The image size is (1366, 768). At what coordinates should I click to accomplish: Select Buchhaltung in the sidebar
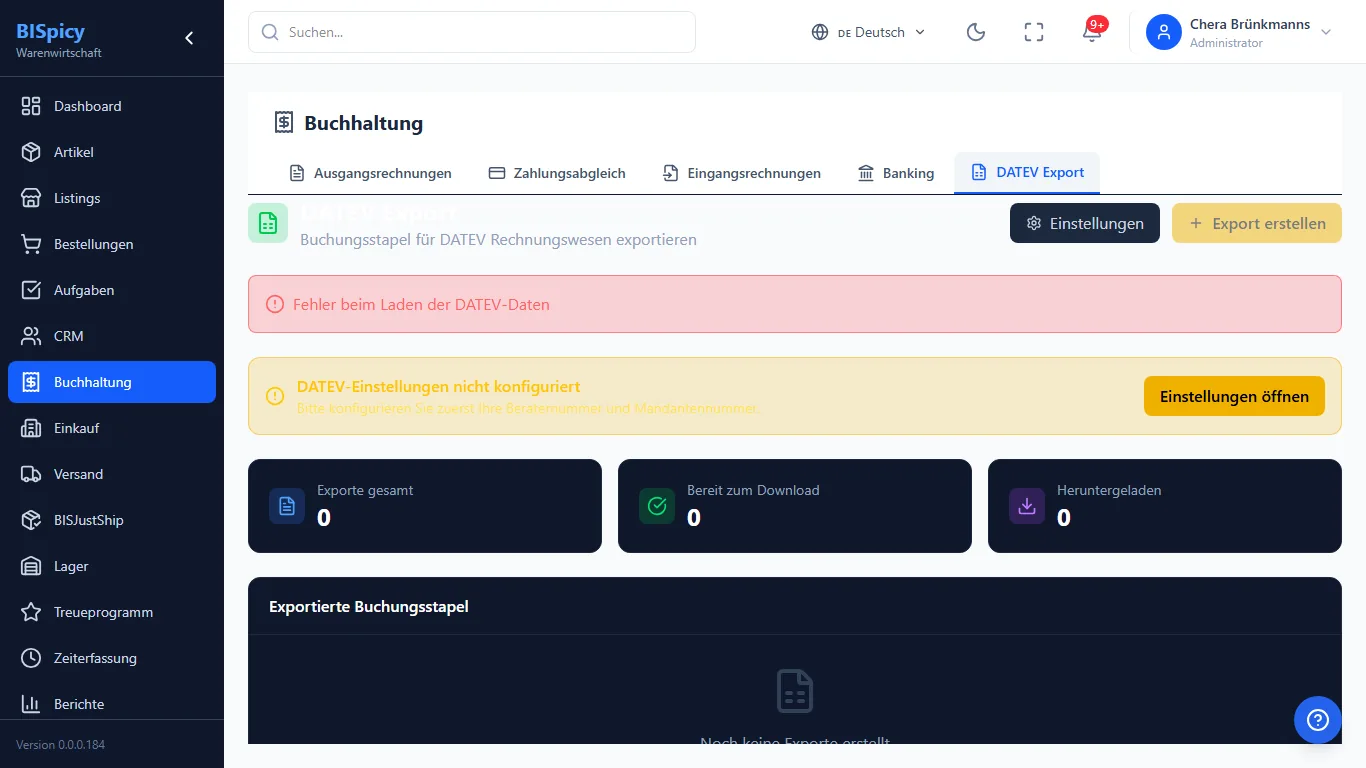(x=112, y=382)
